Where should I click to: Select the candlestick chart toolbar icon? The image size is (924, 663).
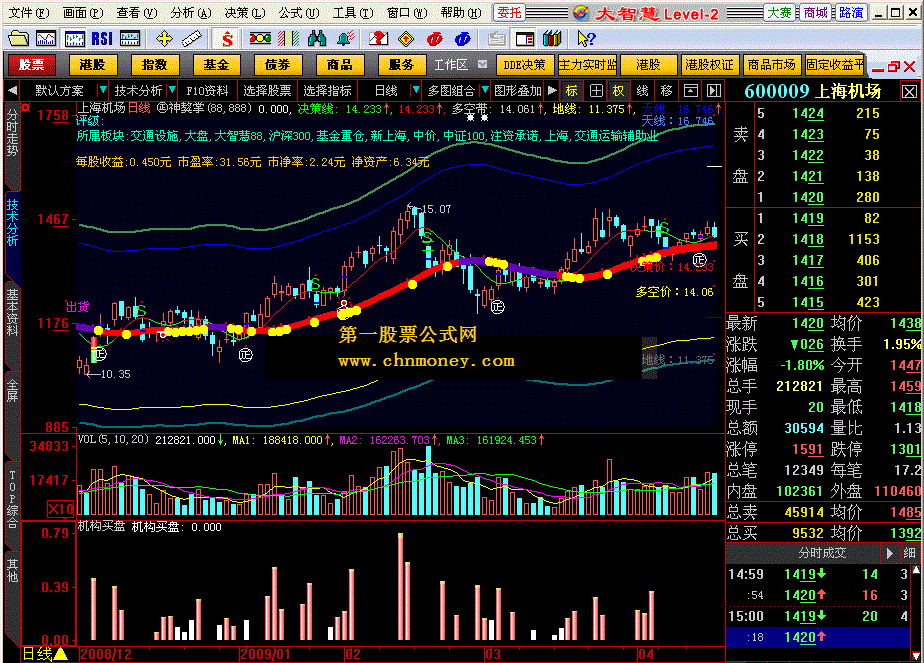pos(74,39)
